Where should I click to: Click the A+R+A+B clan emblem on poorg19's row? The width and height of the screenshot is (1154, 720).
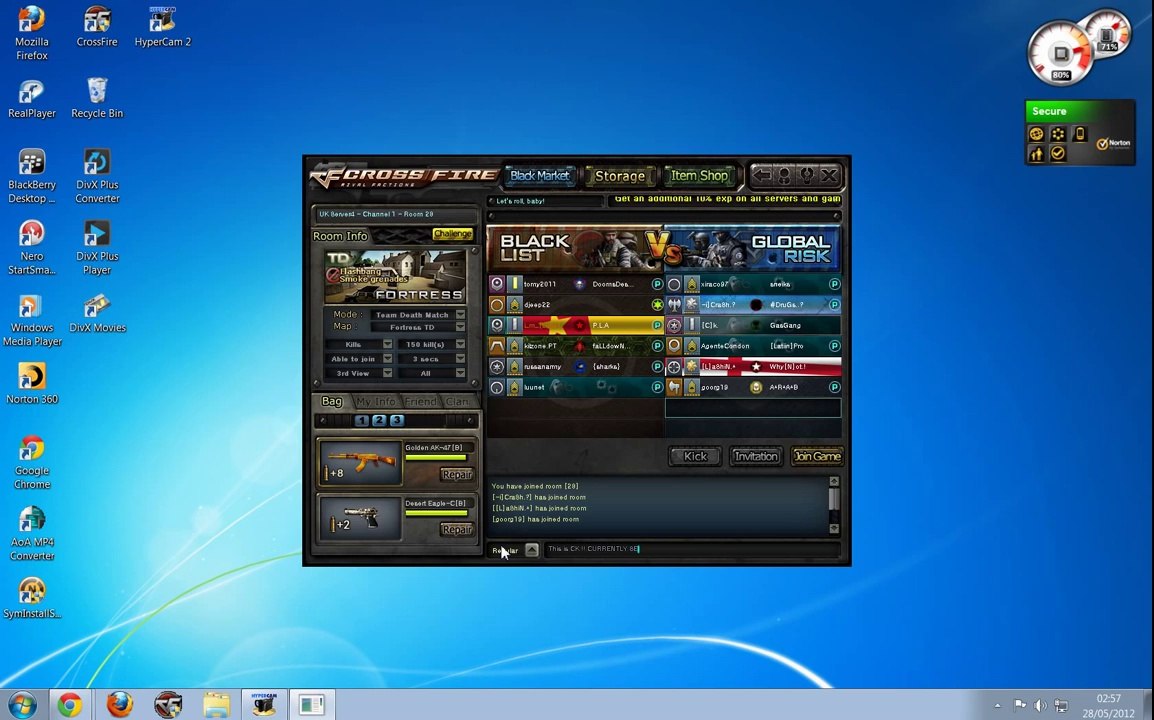pos(756,387)
